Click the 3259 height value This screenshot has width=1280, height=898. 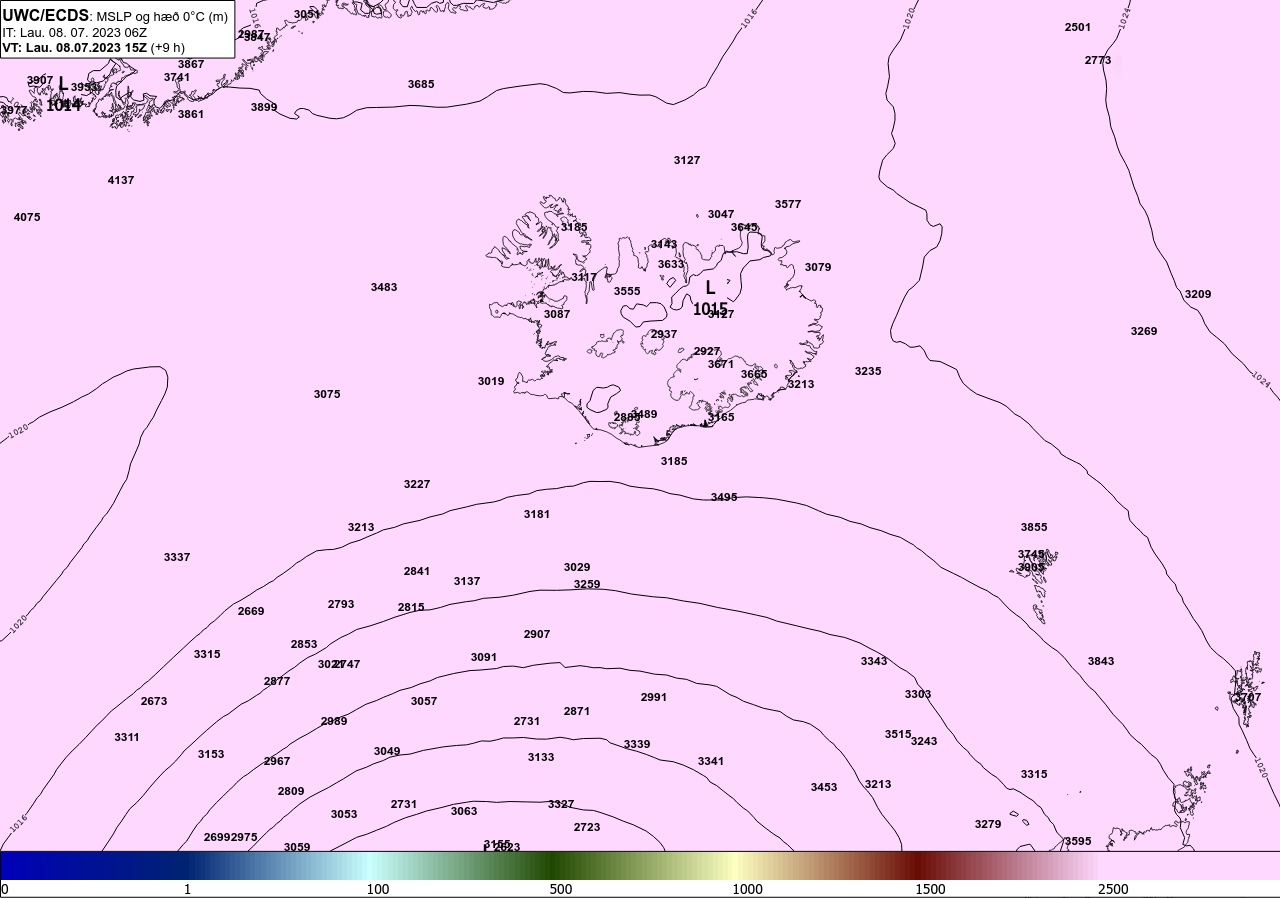[x=587, y=584]
